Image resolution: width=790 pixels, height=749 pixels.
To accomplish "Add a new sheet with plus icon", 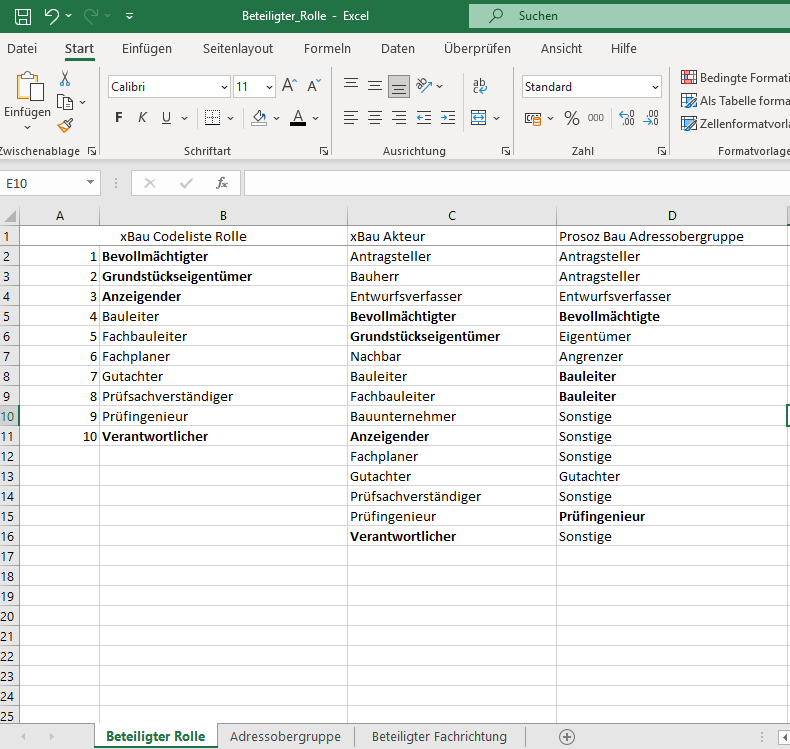I will 567,737.
